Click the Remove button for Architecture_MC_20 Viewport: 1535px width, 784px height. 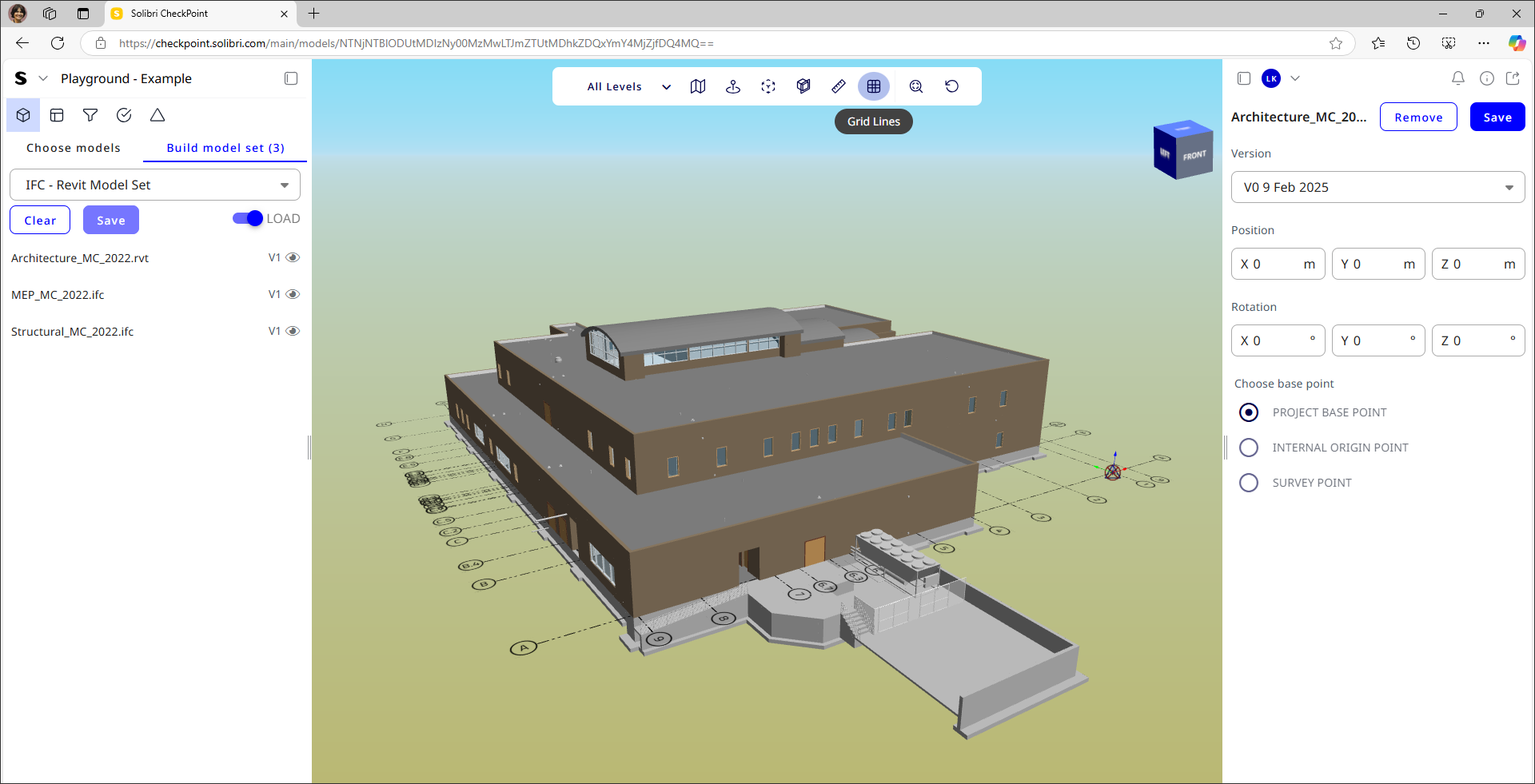pos(1417,117)
